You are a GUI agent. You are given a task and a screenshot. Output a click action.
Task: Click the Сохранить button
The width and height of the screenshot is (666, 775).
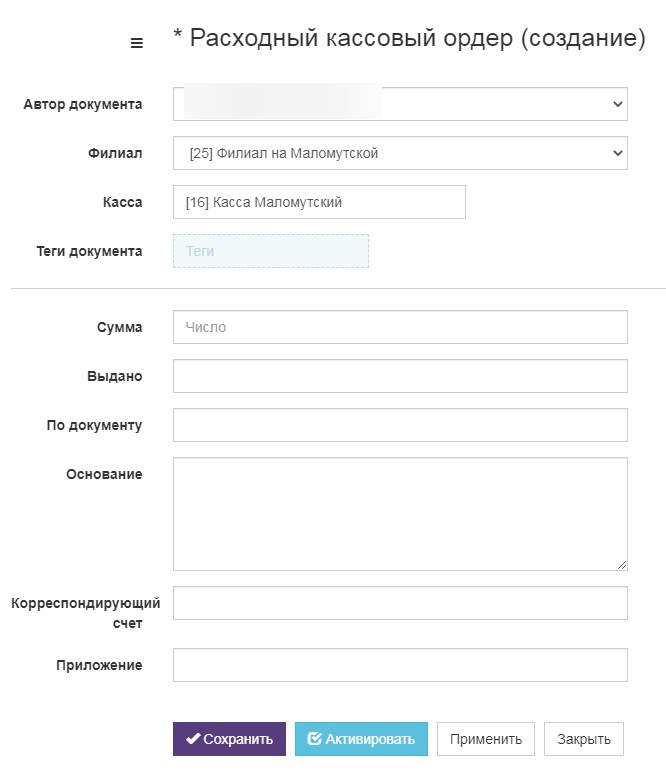coord(229,739)
